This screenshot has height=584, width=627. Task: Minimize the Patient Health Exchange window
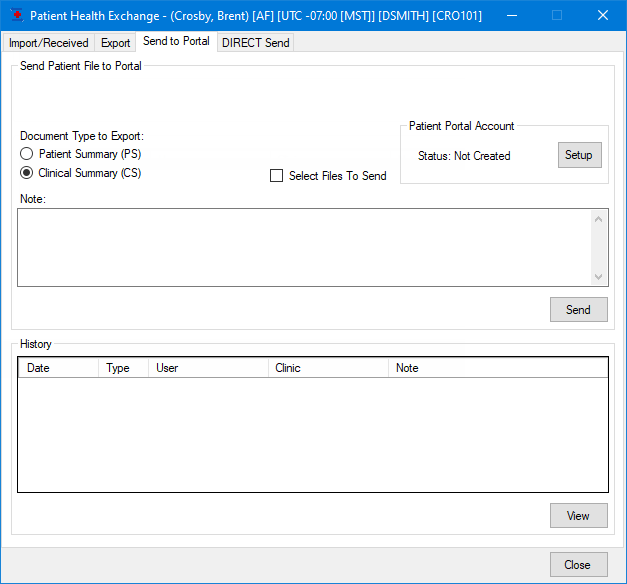pyautogui.click(x=512, y=16)
